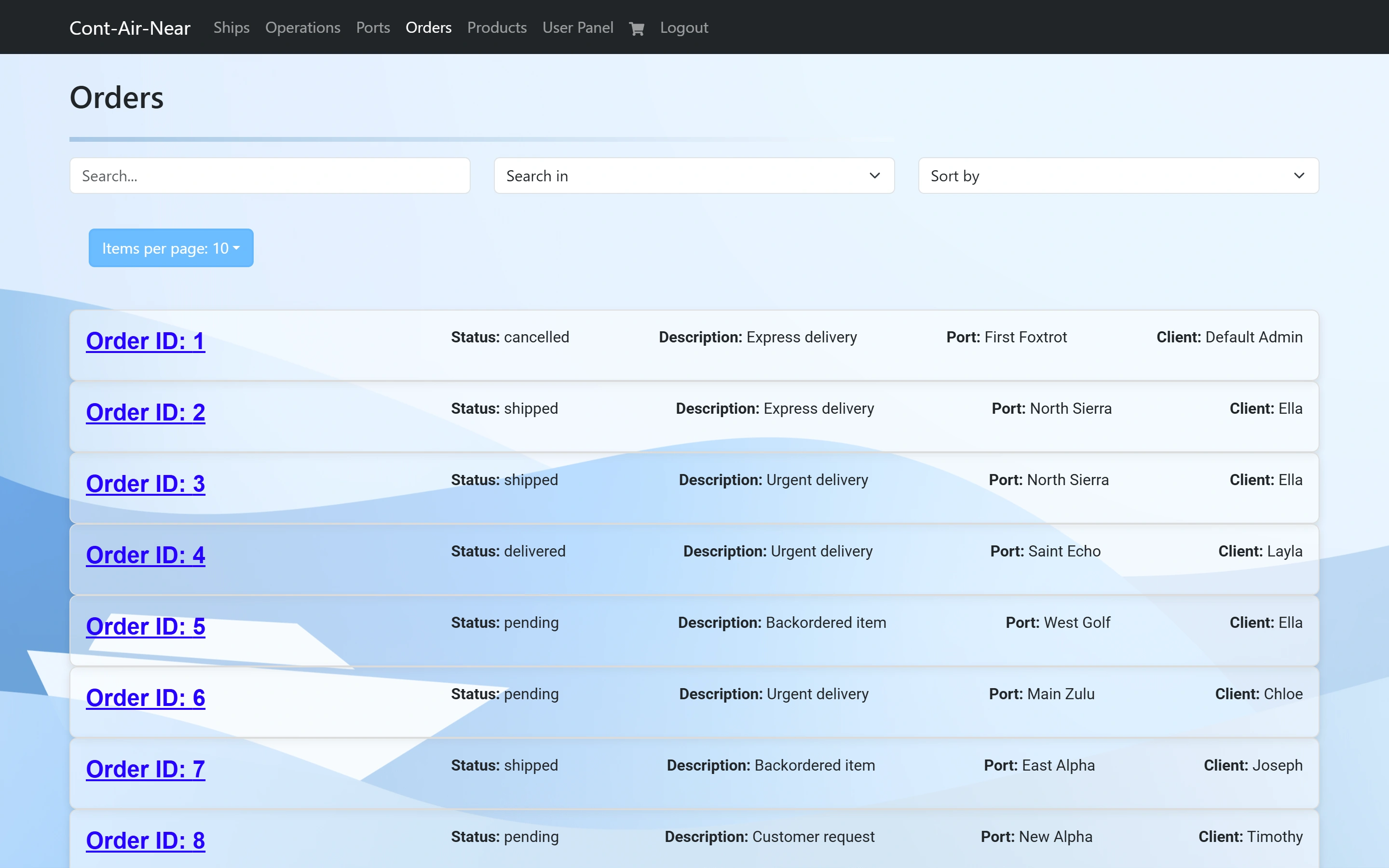This screenshot has height=868, width=1389.
Task: Click 'Client: Layla' text
Action: click(1260, 551)
